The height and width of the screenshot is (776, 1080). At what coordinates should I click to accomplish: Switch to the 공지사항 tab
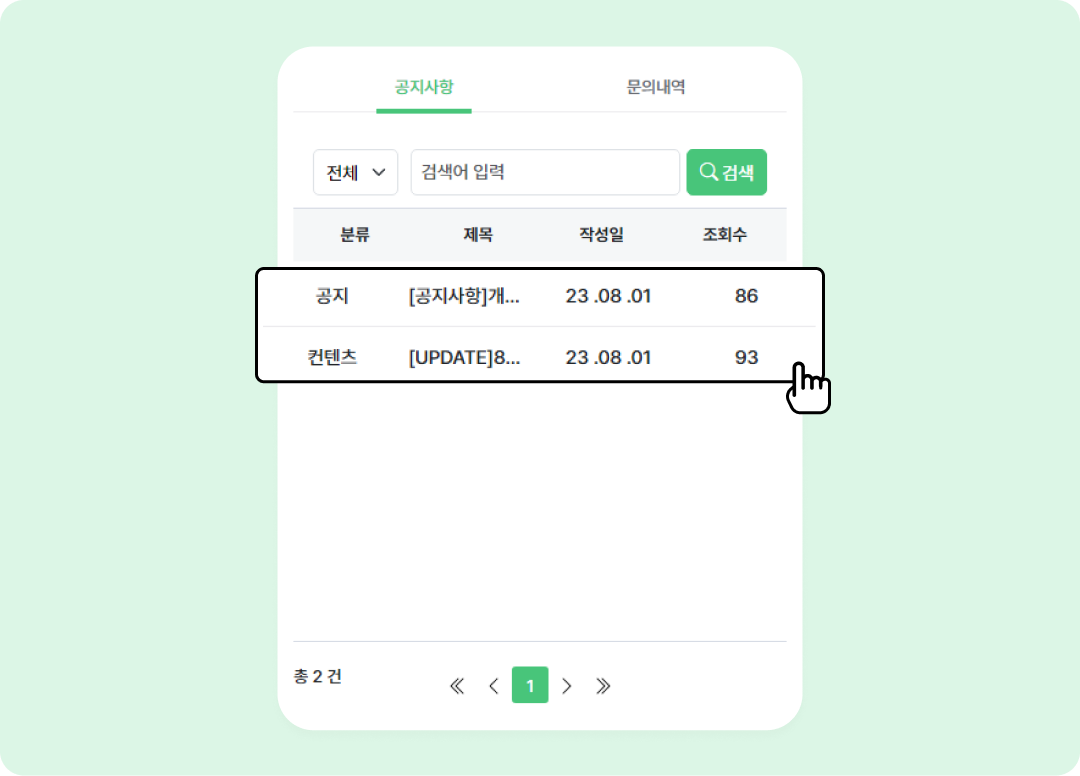(424, 87)
